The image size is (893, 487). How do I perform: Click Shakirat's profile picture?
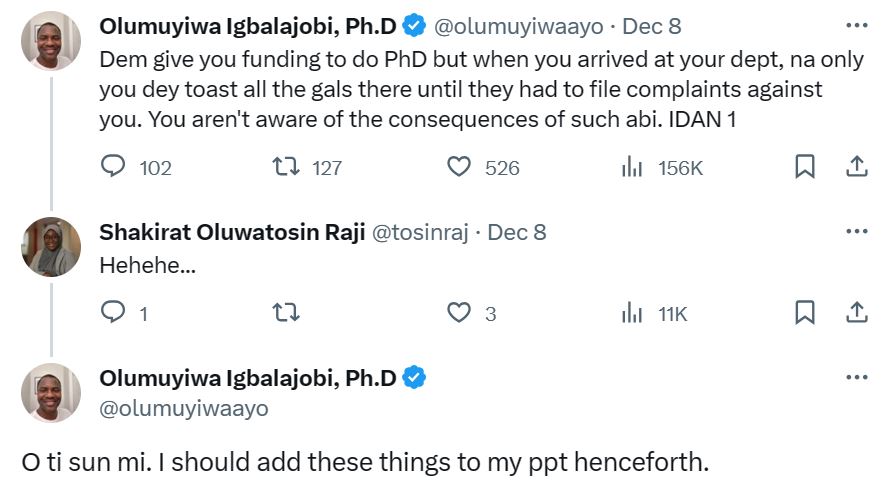[x=51, y=247]
